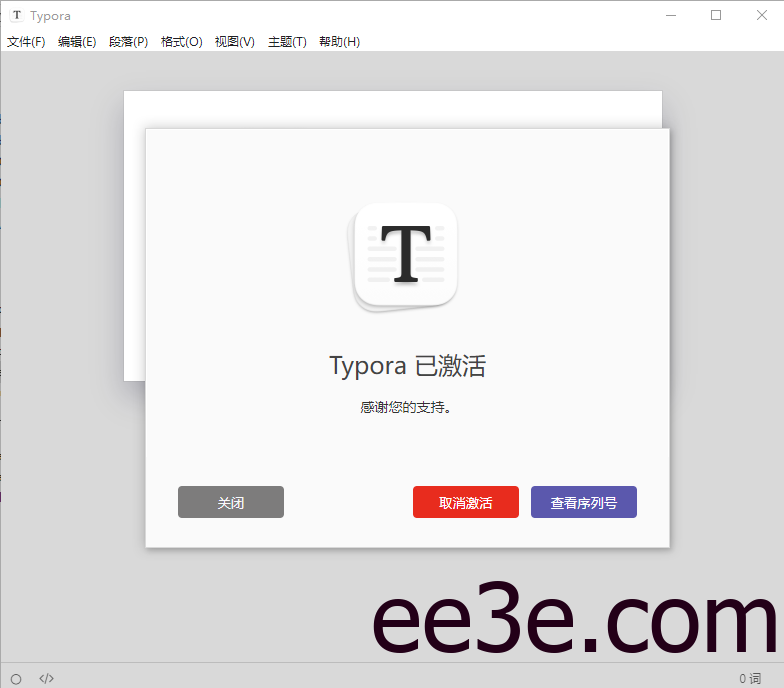Screen dimensions: 784x688
Task: Click the purple 查看序列号 button
Action: pos(584,502)
